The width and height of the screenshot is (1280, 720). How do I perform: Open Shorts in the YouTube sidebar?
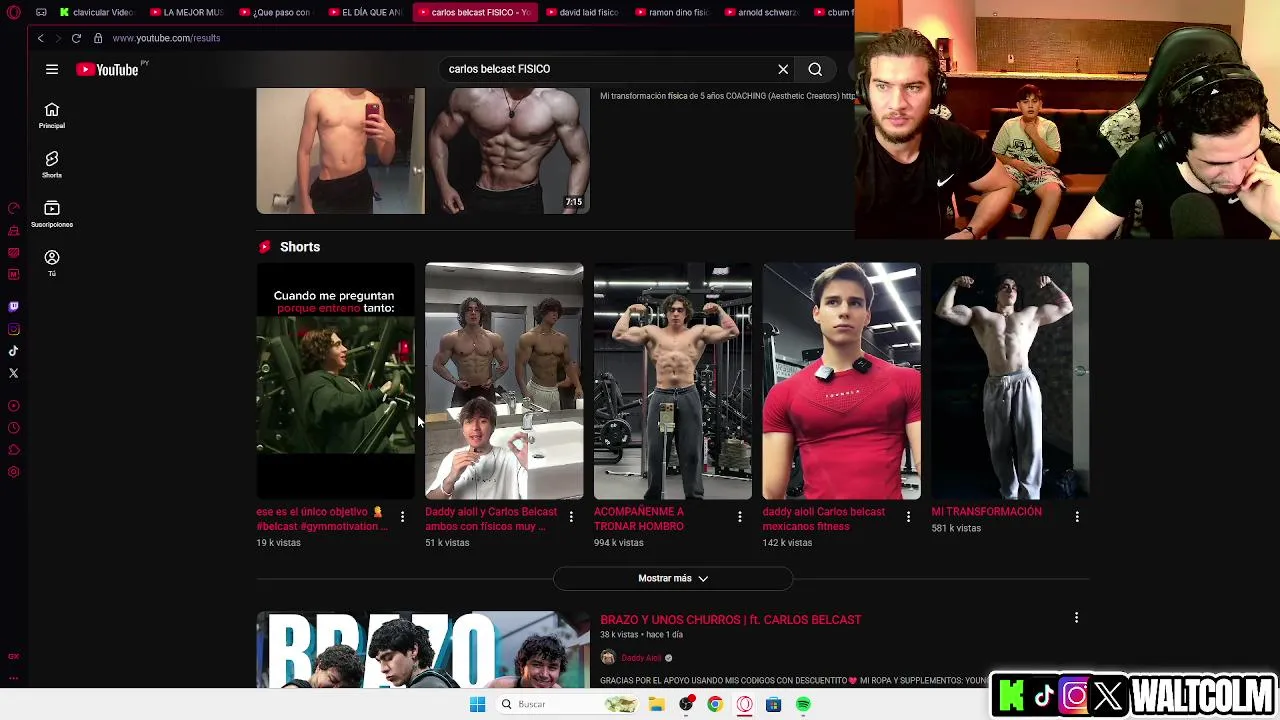pyautogui.click(x=52, y=165)
